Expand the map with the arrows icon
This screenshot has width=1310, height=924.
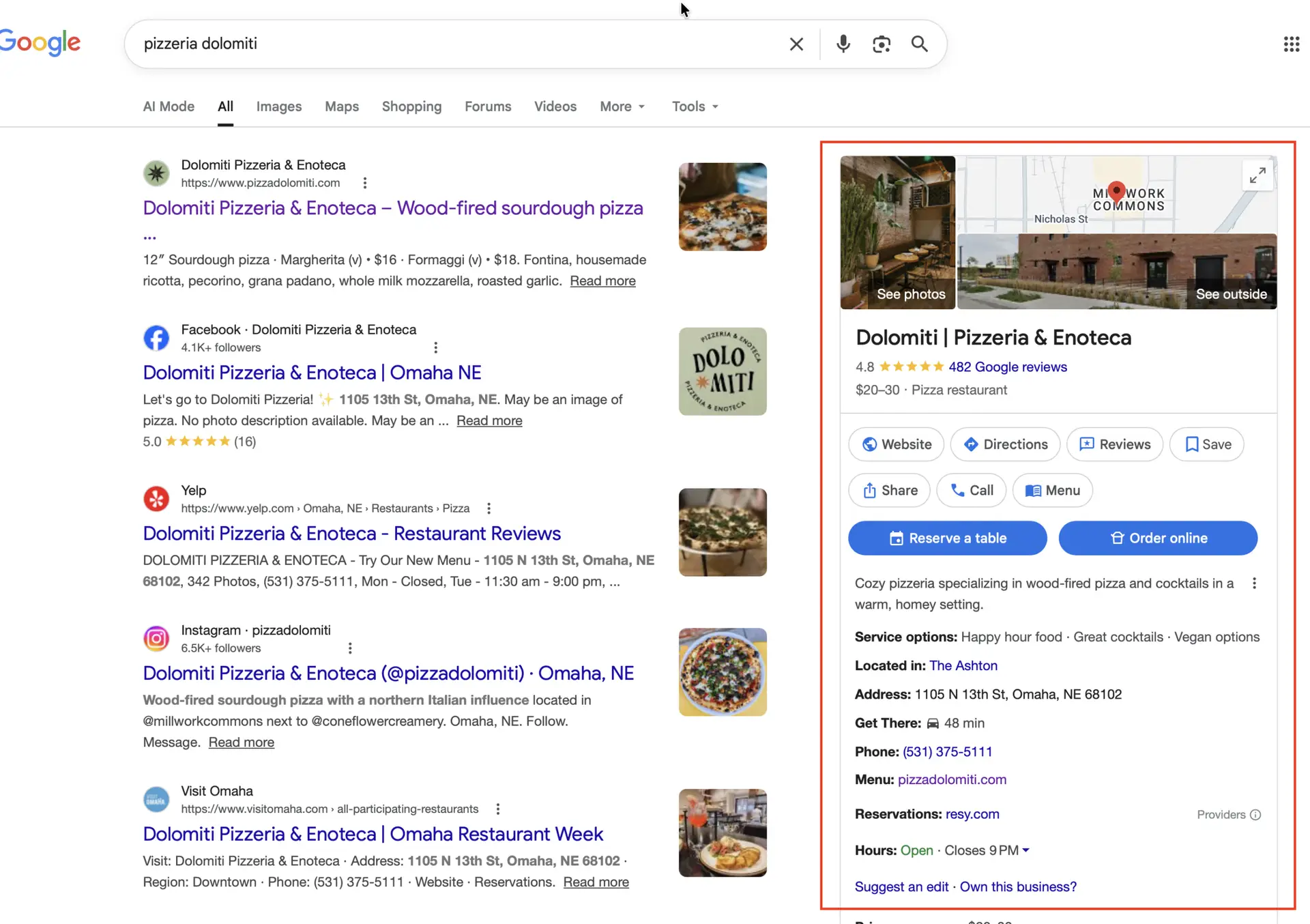click(x=1257, y=175)
